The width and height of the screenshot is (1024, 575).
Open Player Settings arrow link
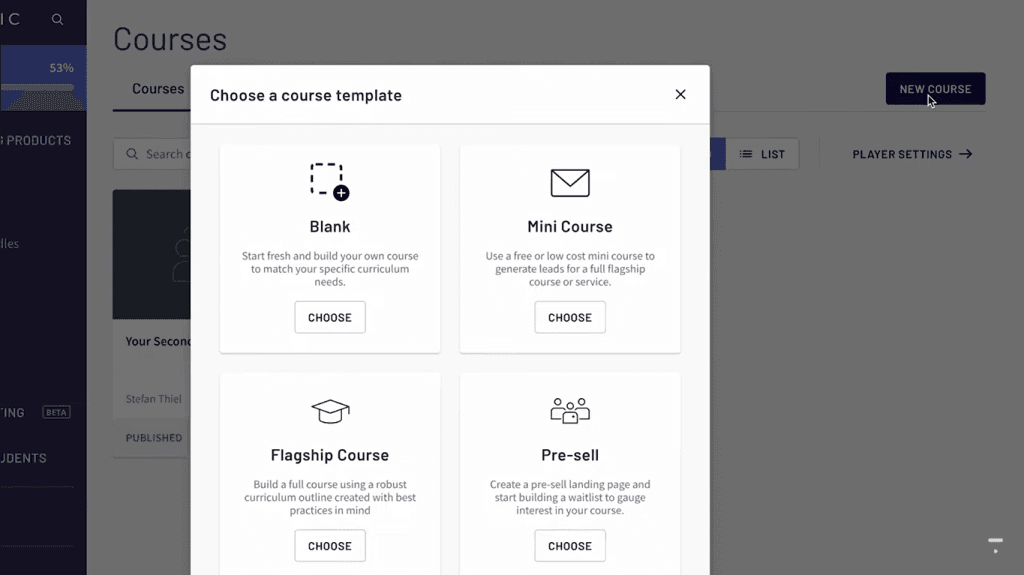(911, 154)
